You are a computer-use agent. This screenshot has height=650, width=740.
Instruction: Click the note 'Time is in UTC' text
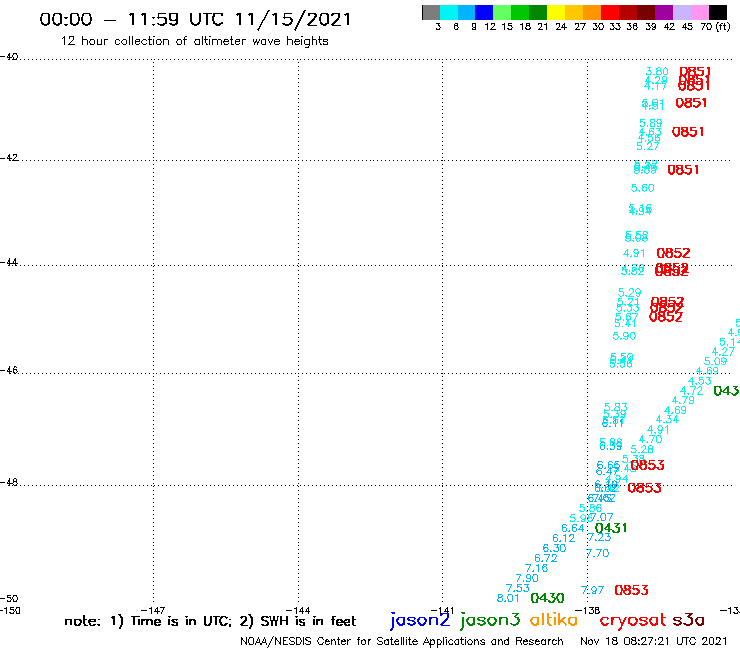coord(181,621)
